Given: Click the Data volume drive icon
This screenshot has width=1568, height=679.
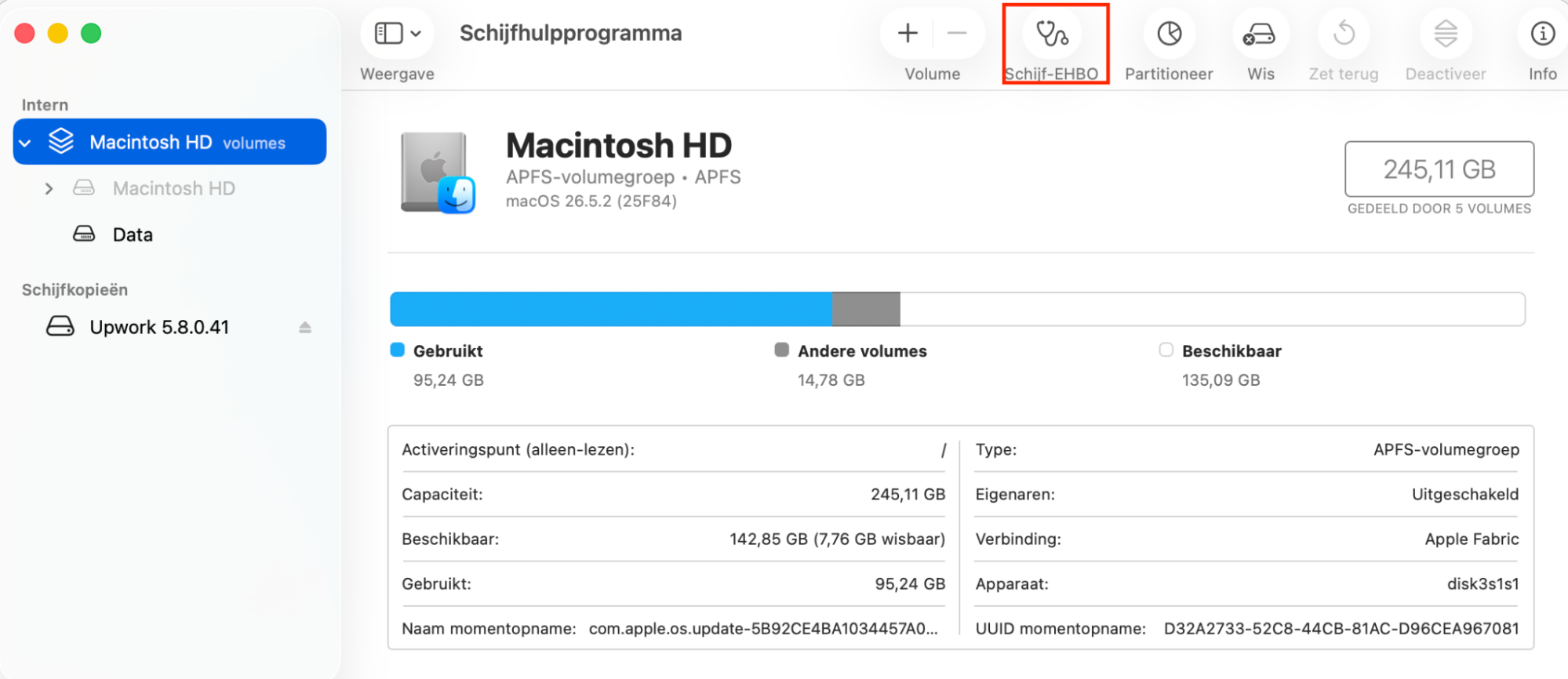Looking at the screenshot, I should (84, 234).
